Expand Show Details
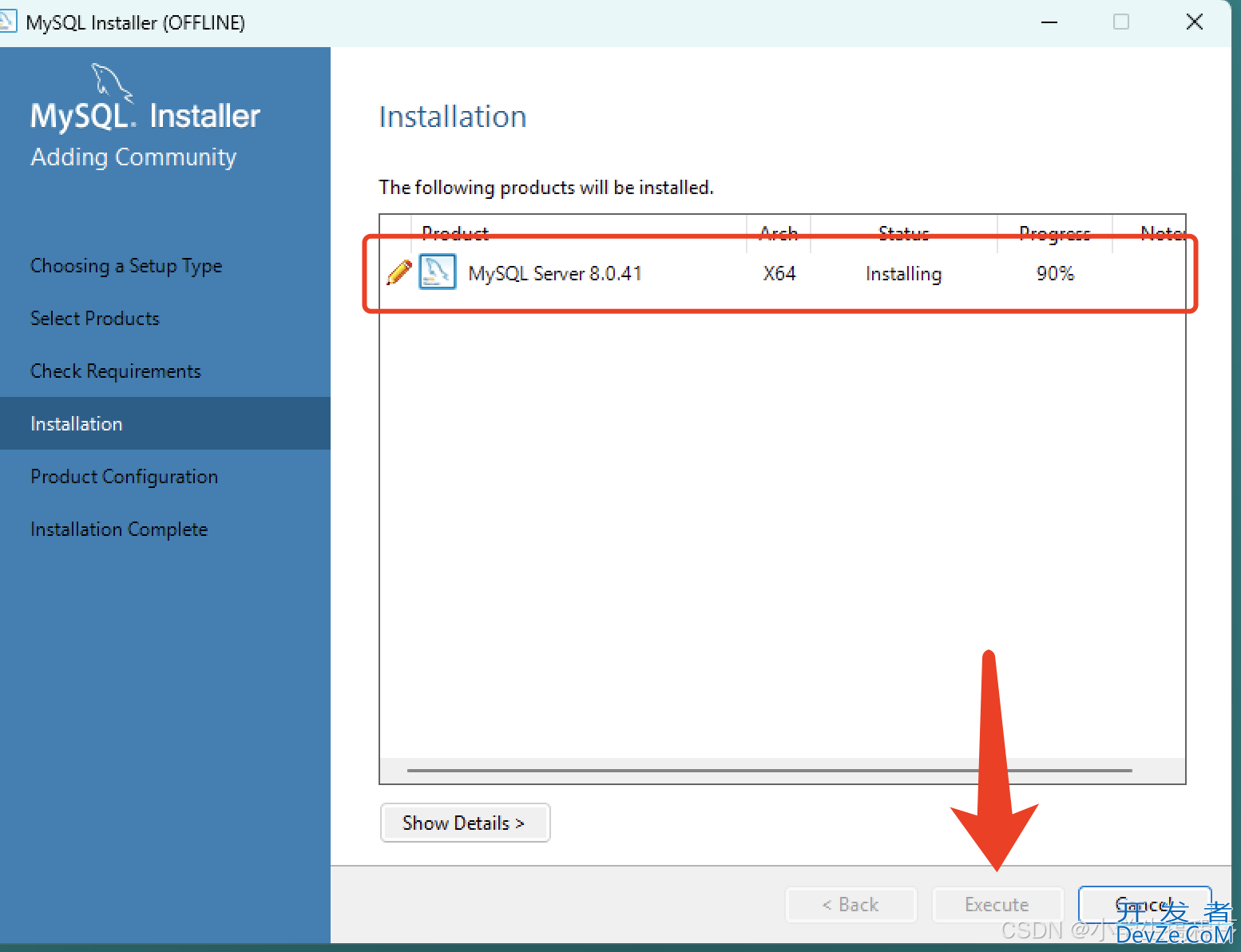This screenshot has height=952, width=1241. (465, 823)
